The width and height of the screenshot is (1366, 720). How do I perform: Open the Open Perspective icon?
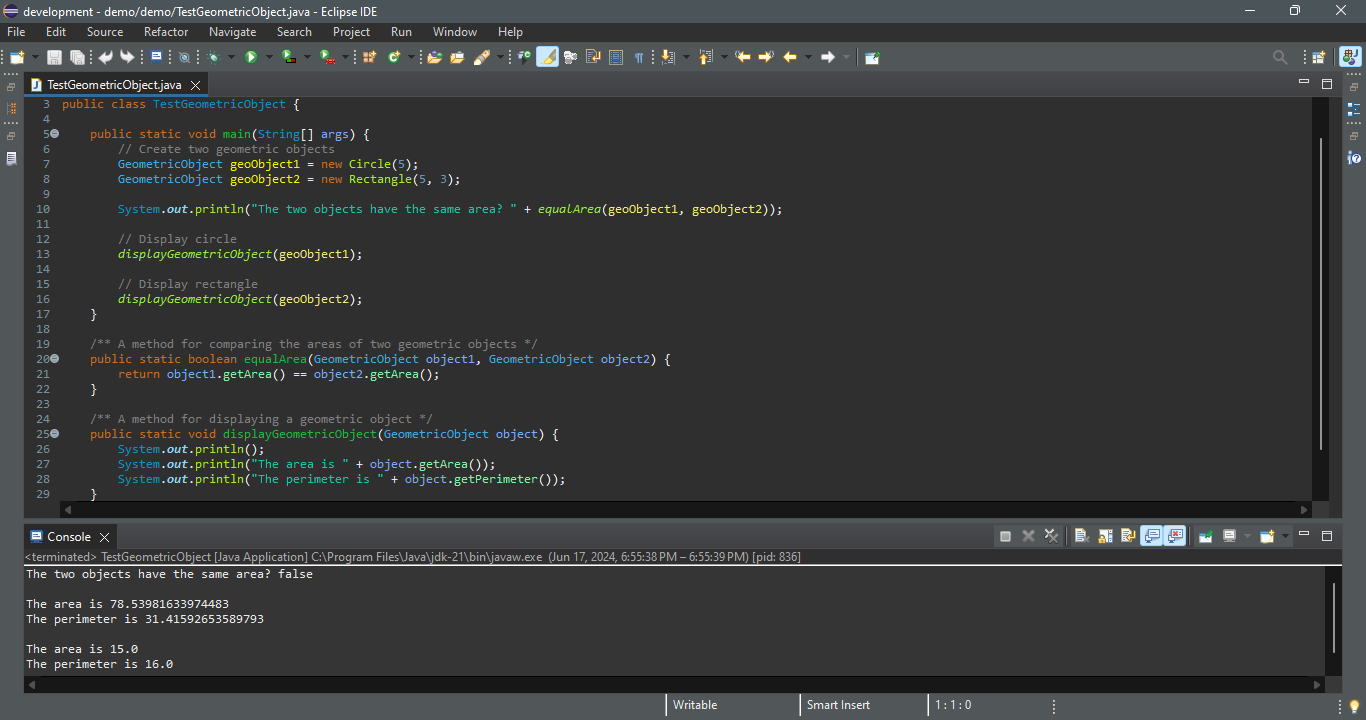click(x=1318, y=57)
